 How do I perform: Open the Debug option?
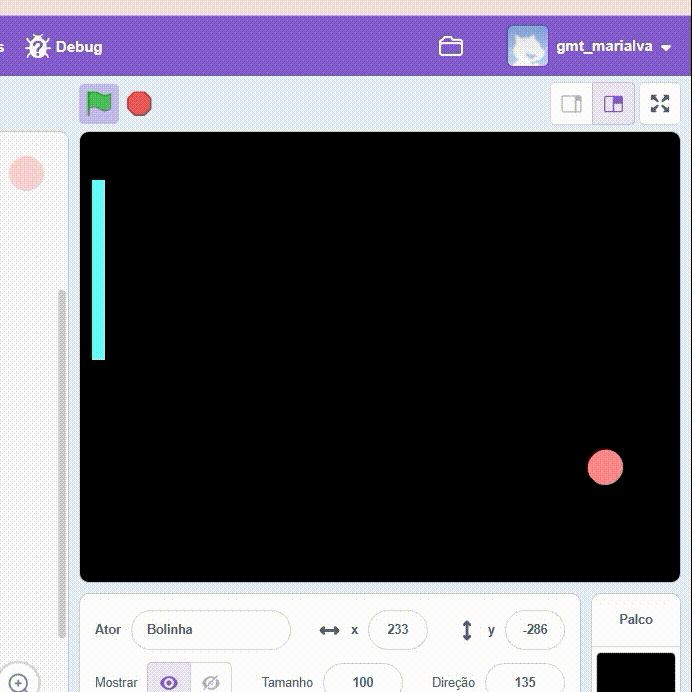pos(64,46)
